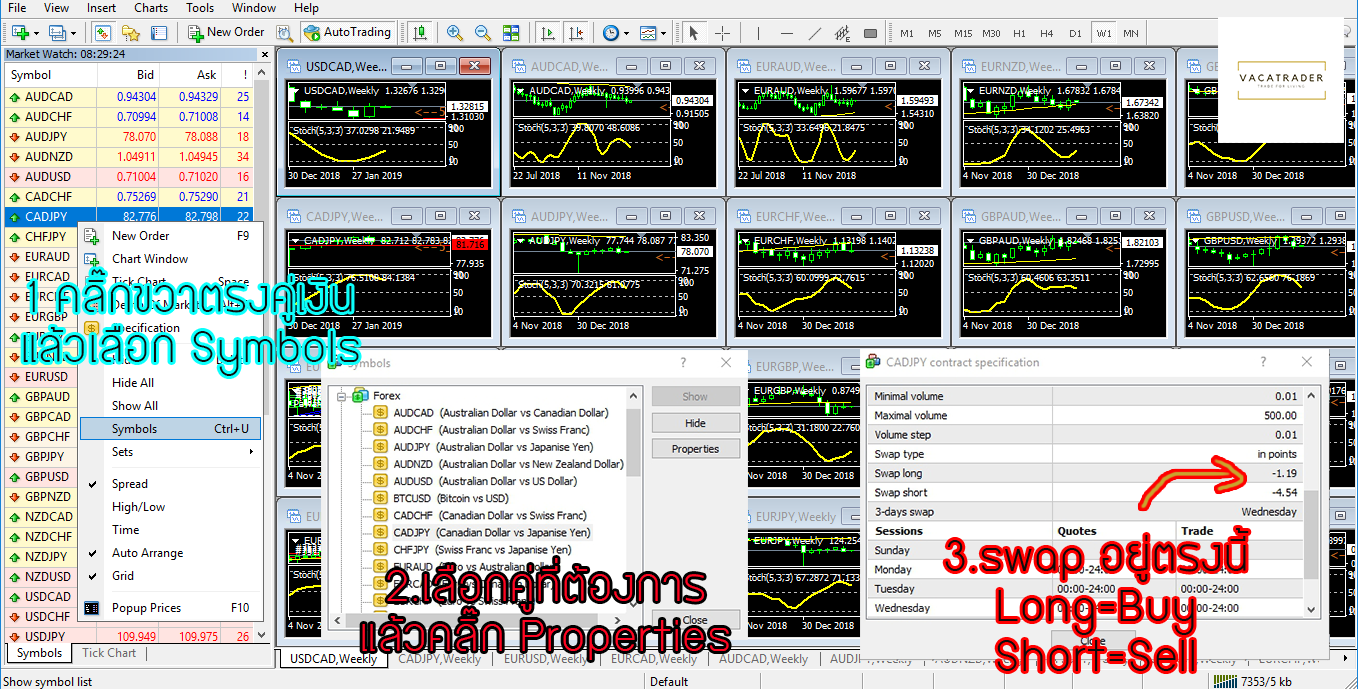This screenshot has width=1358, height=689.
Task: Switch chart timeframe to D1
Action: [1075, 33]
